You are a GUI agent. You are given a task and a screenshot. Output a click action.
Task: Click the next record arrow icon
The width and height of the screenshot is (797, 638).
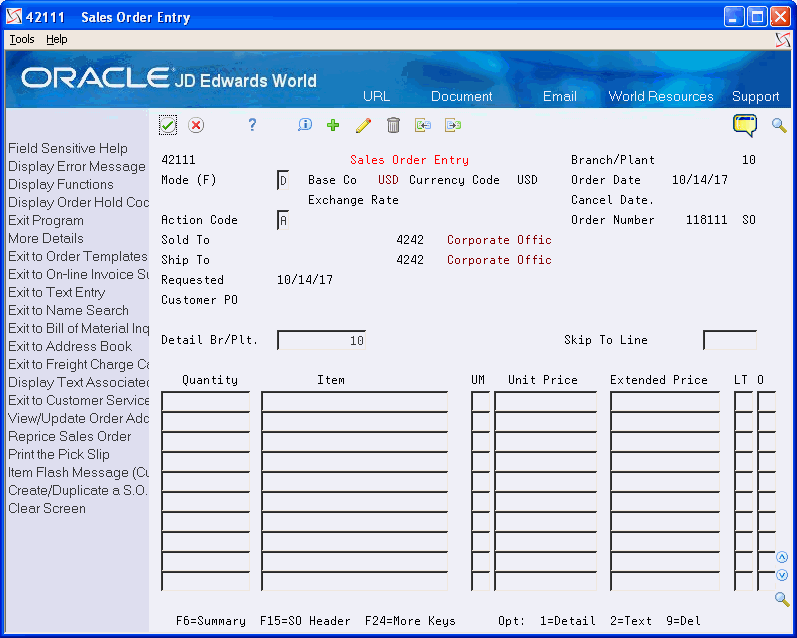click(x=453, y=125)
